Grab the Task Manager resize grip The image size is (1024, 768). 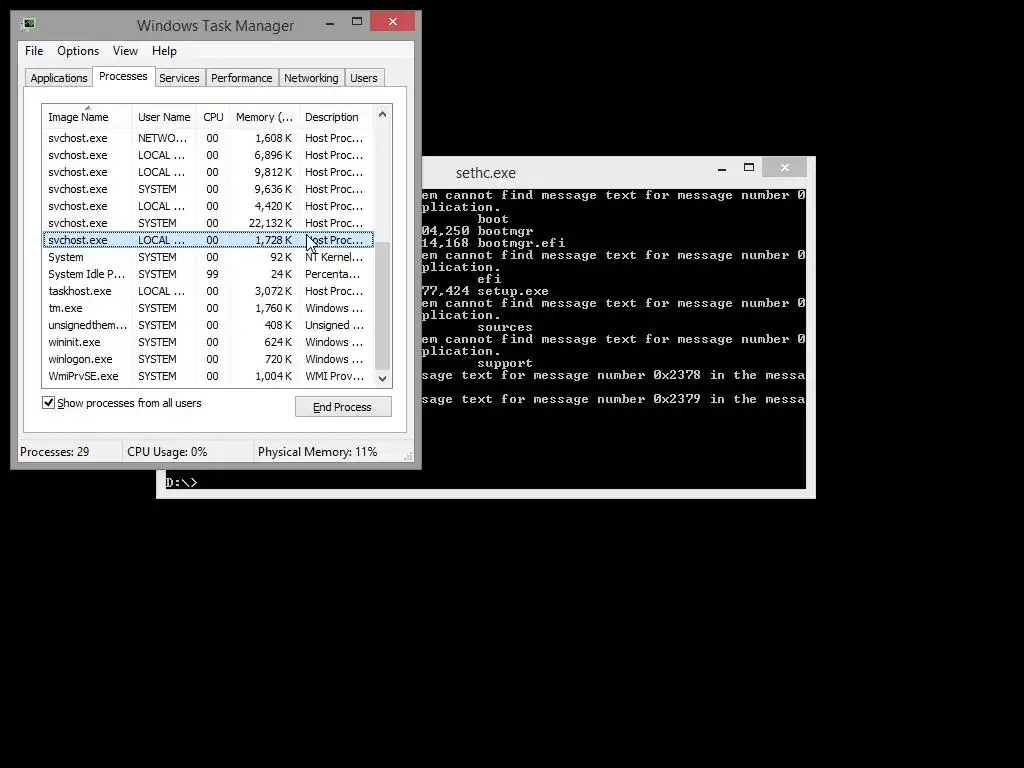tap(408, 456)
